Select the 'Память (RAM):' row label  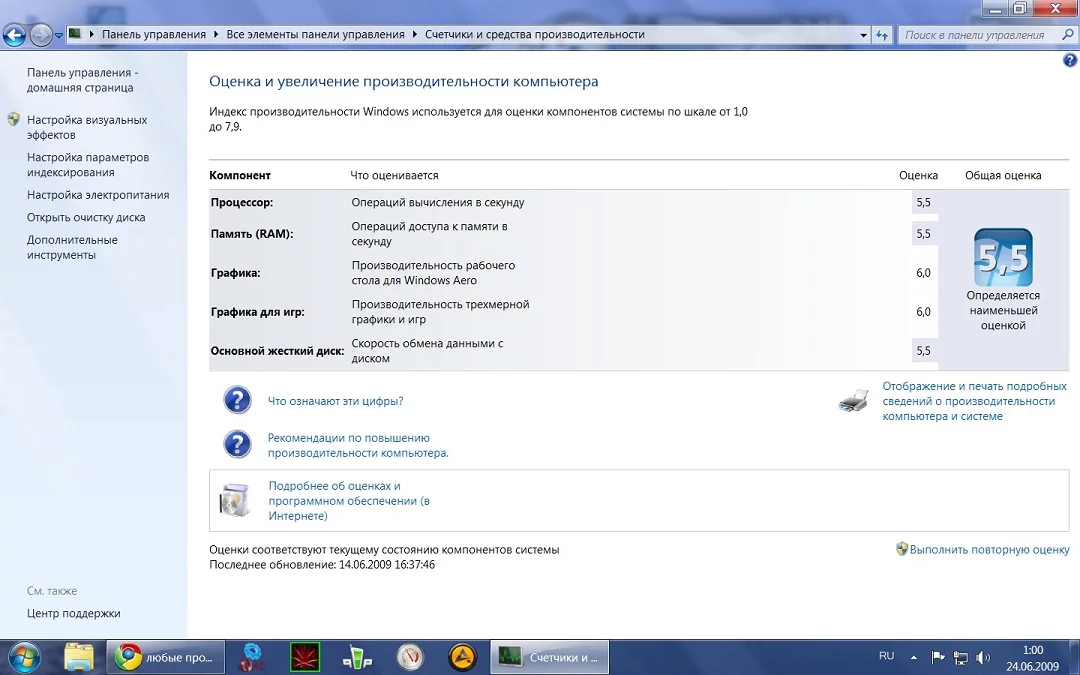[x=252, y=233]
